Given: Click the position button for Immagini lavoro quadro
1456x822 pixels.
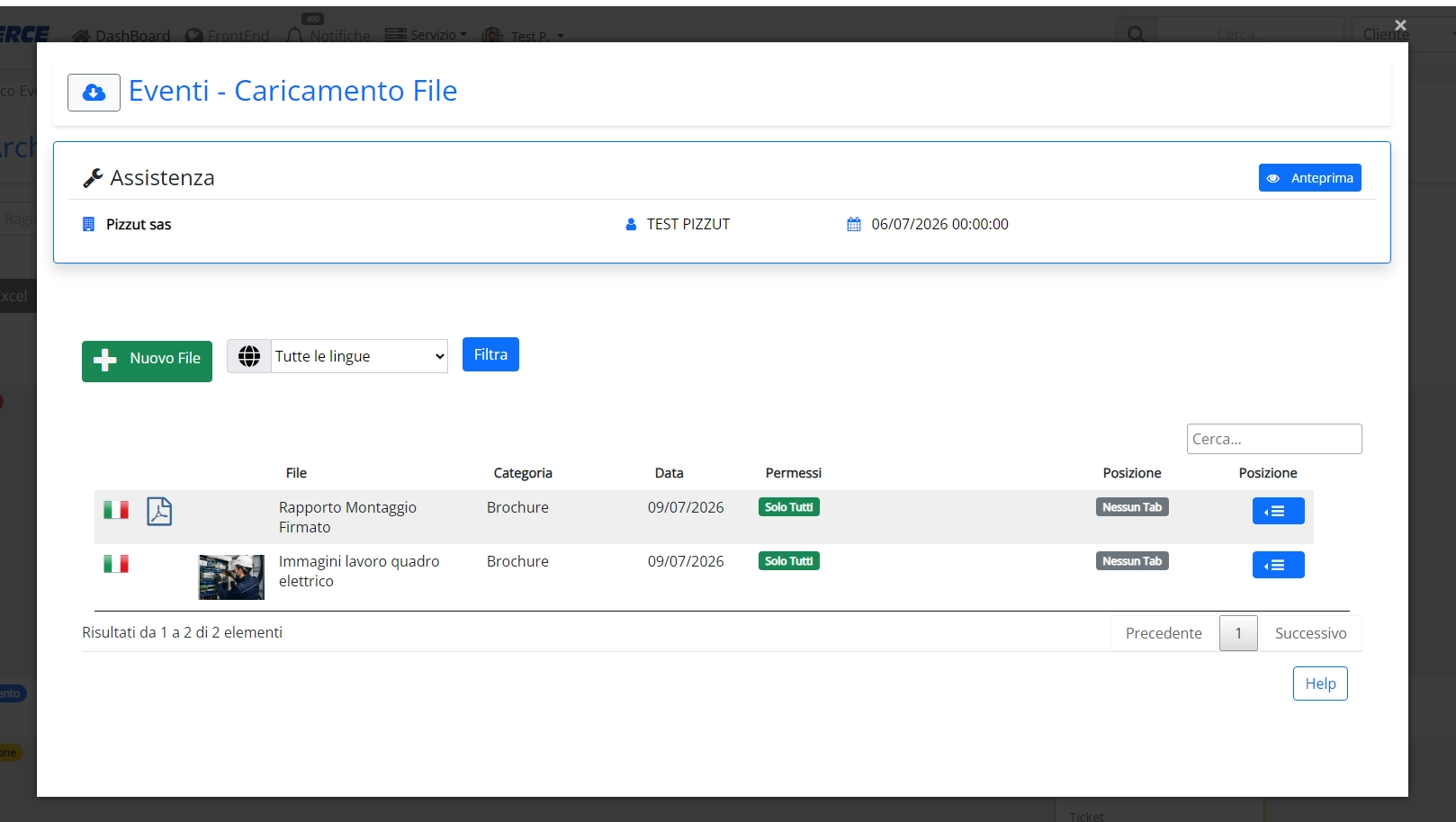Looking at the screenshot, I should 1278,565.
